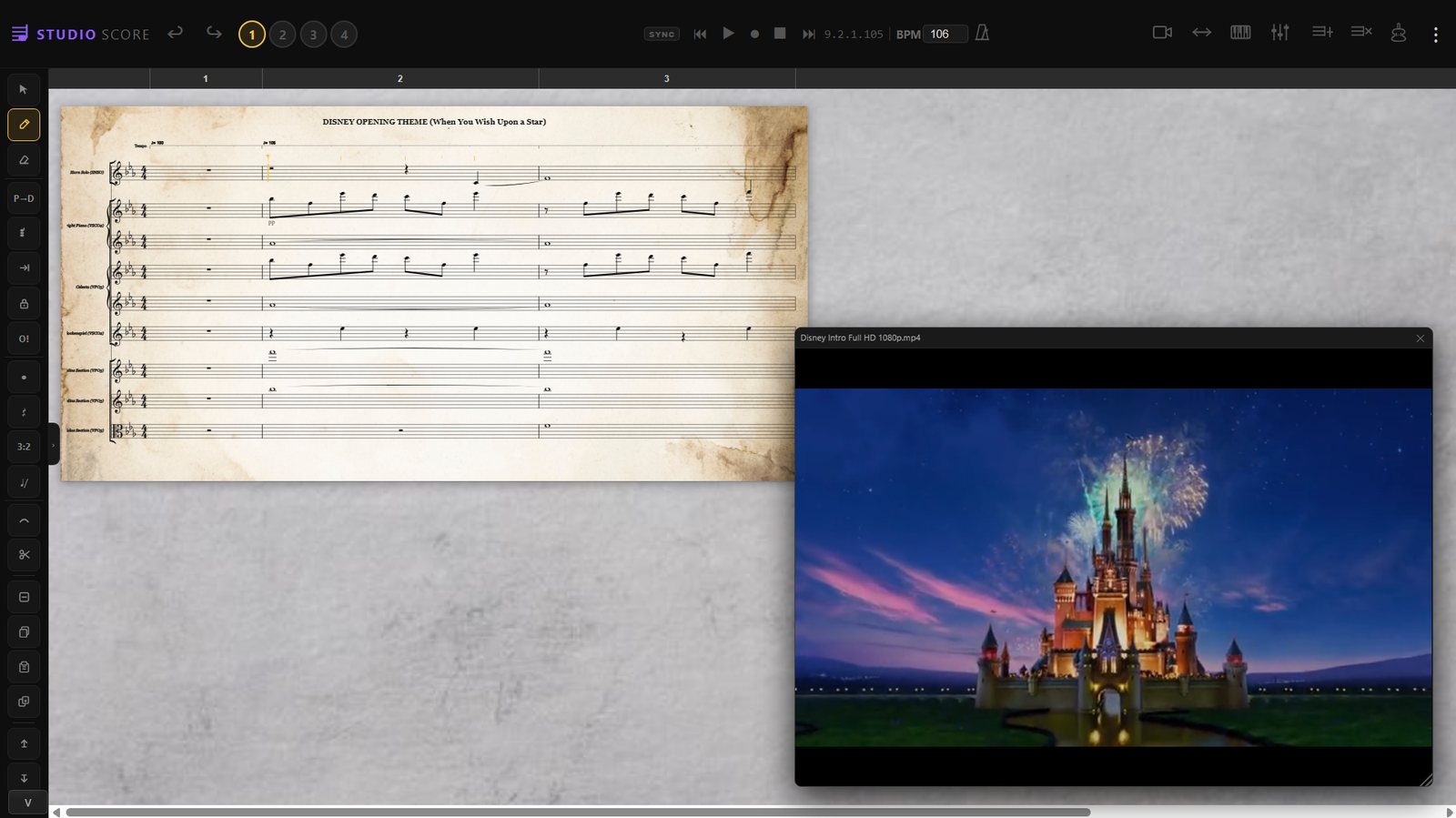Select the dot (augmentation) tool
The image size is (1456, 818).
point(24,377)
